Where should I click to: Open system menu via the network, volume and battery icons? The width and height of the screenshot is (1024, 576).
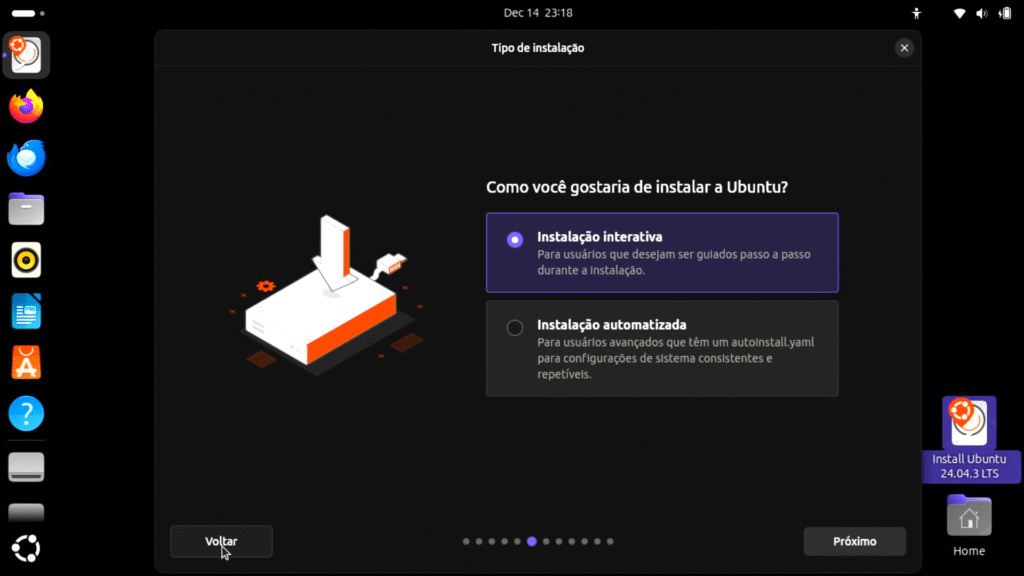click(x=981, y=13)
